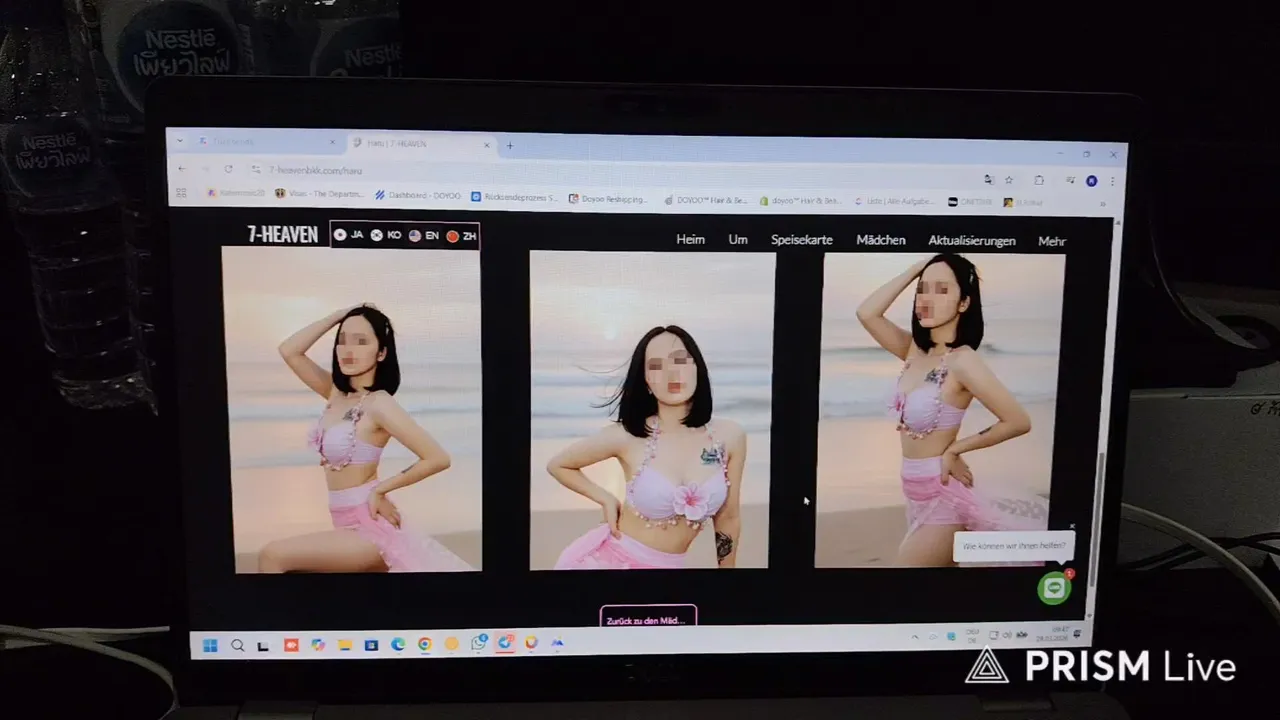This screenshot has width=1280, height=720.
Task: Launch Microsoft Edge from the taskbar
Action: pos(398,645)
